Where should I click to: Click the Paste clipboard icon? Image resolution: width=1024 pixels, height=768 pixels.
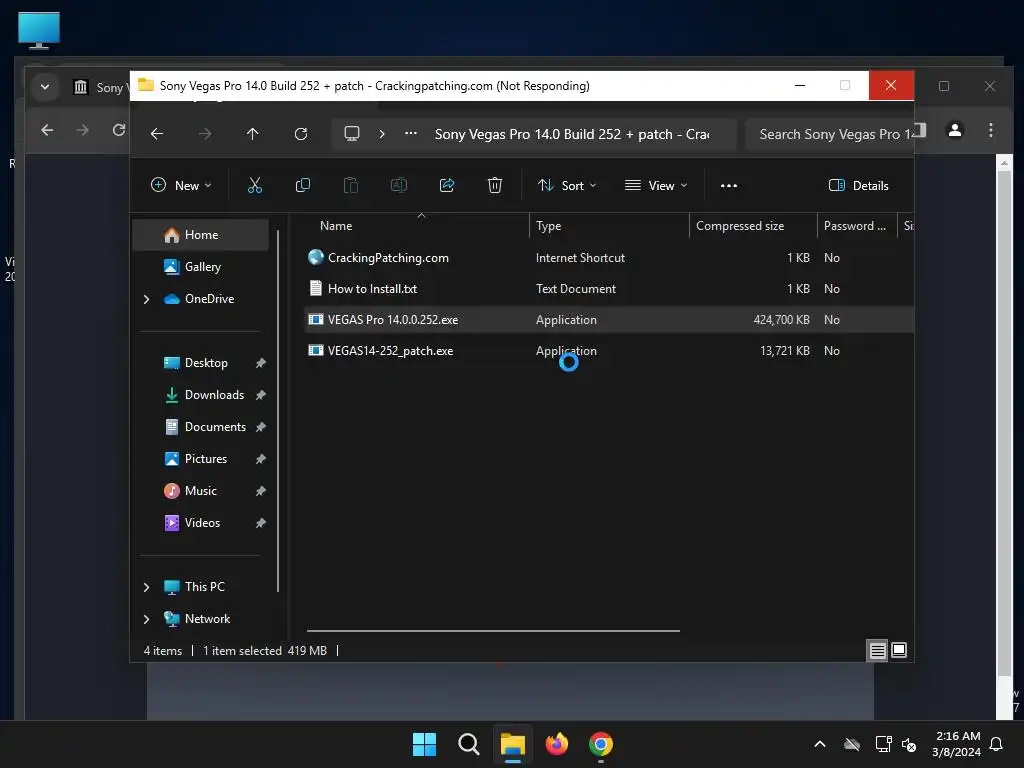(x=351, y=185)
